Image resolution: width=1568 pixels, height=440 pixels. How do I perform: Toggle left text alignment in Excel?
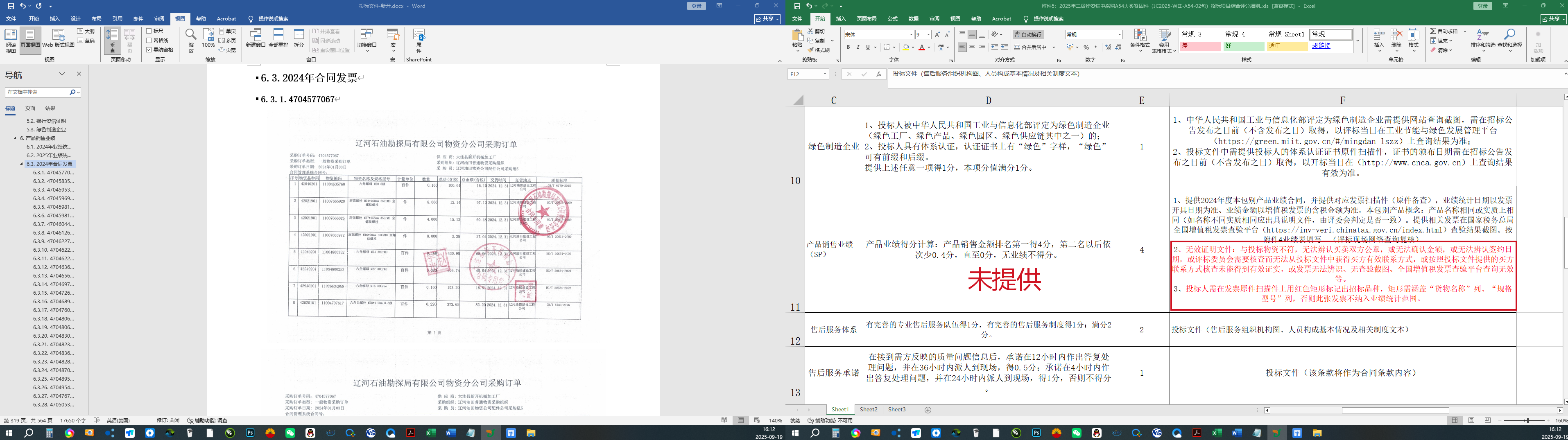coord(962,47)
